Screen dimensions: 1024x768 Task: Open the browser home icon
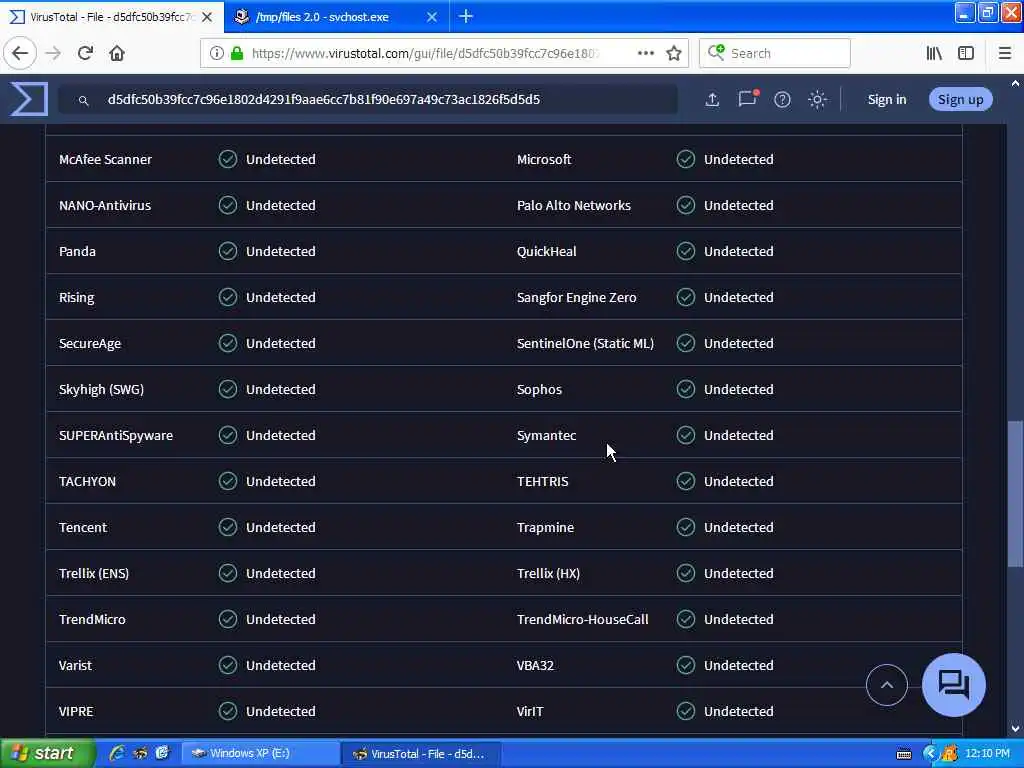[117, 54]
